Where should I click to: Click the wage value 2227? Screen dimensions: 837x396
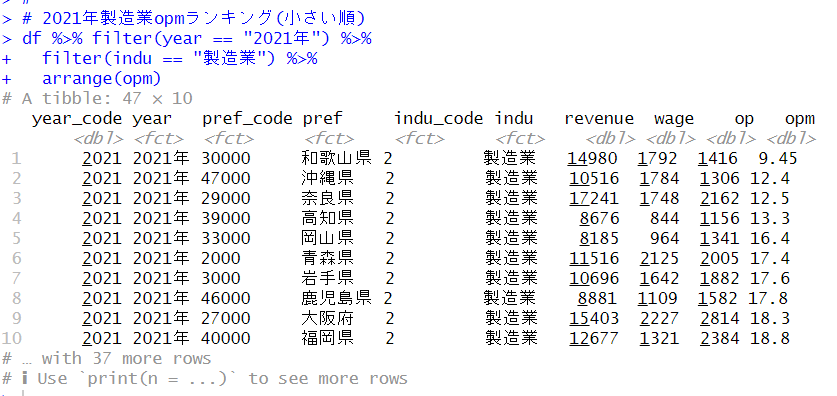(659, 318)
